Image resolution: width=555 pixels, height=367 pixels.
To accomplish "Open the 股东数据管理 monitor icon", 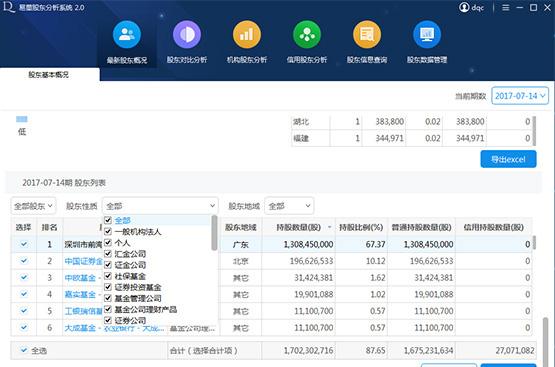I will coord(427,35).
